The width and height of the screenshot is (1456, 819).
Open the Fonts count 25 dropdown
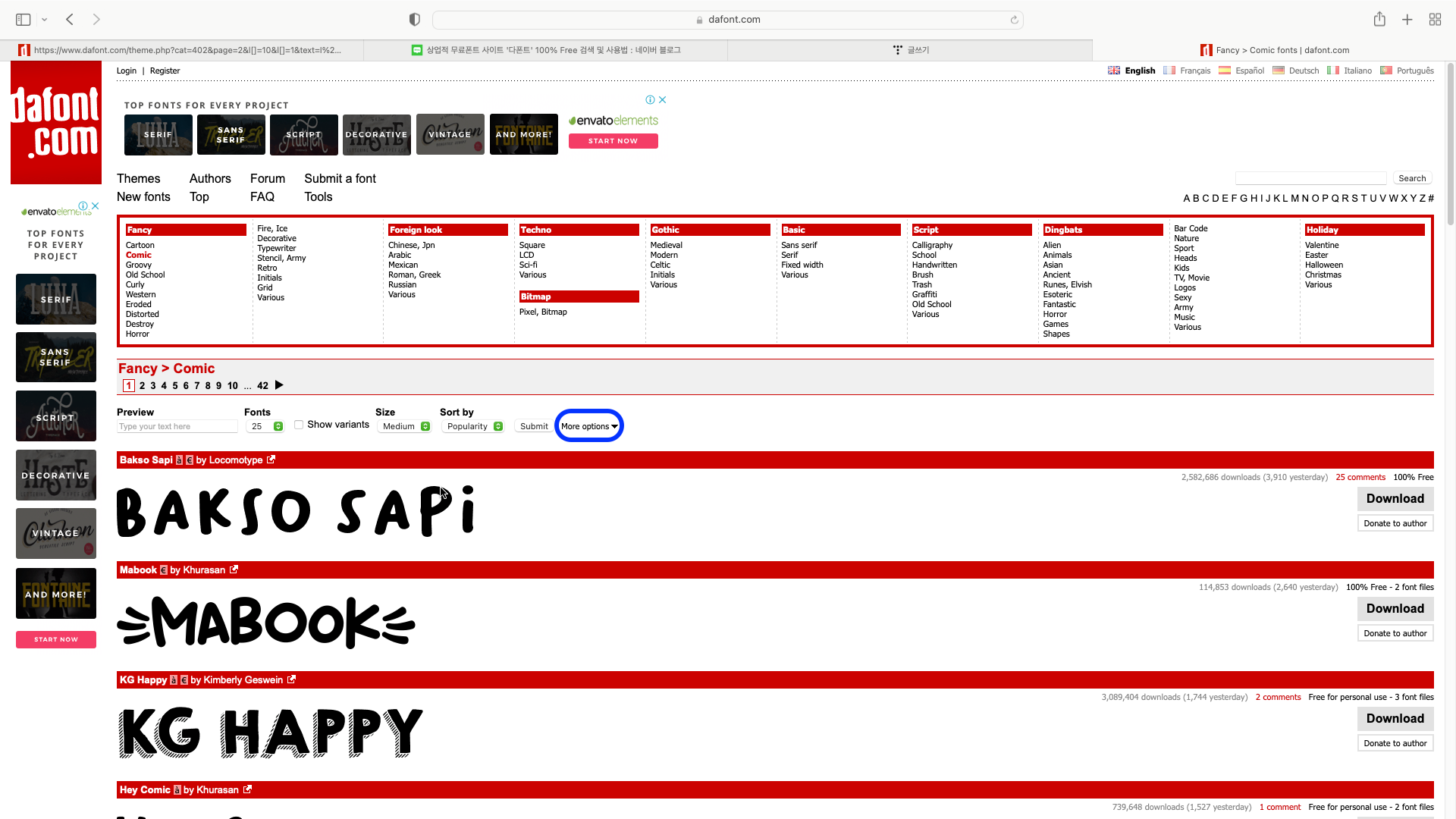(265, 426)
